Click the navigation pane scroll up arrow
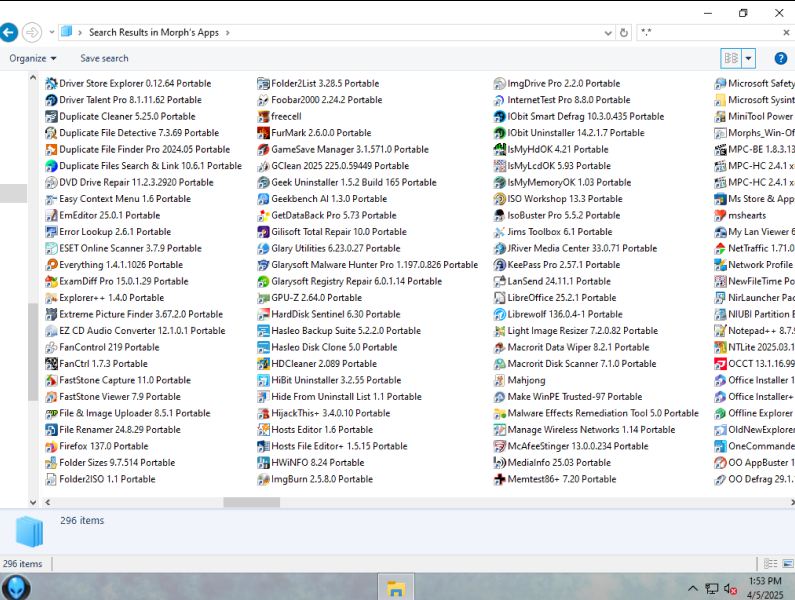The width and height of the screenshot is (795, 600). 33,78
